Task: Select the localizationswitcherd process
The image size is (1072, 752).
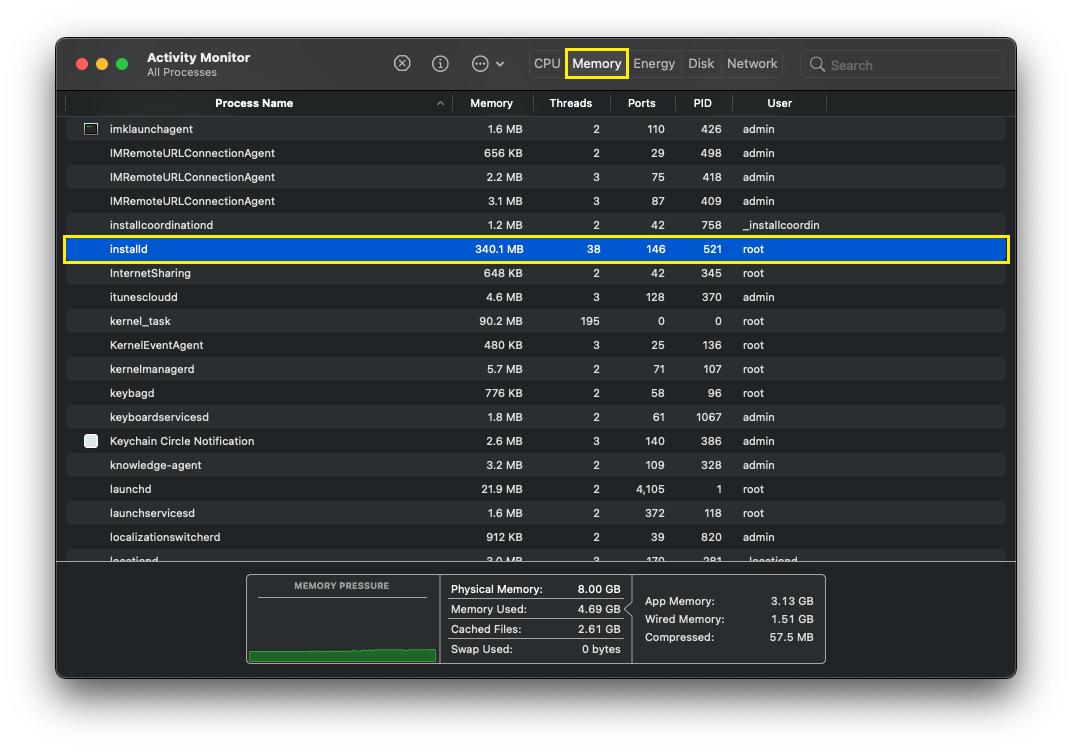Action: click(x=536, y=537)
